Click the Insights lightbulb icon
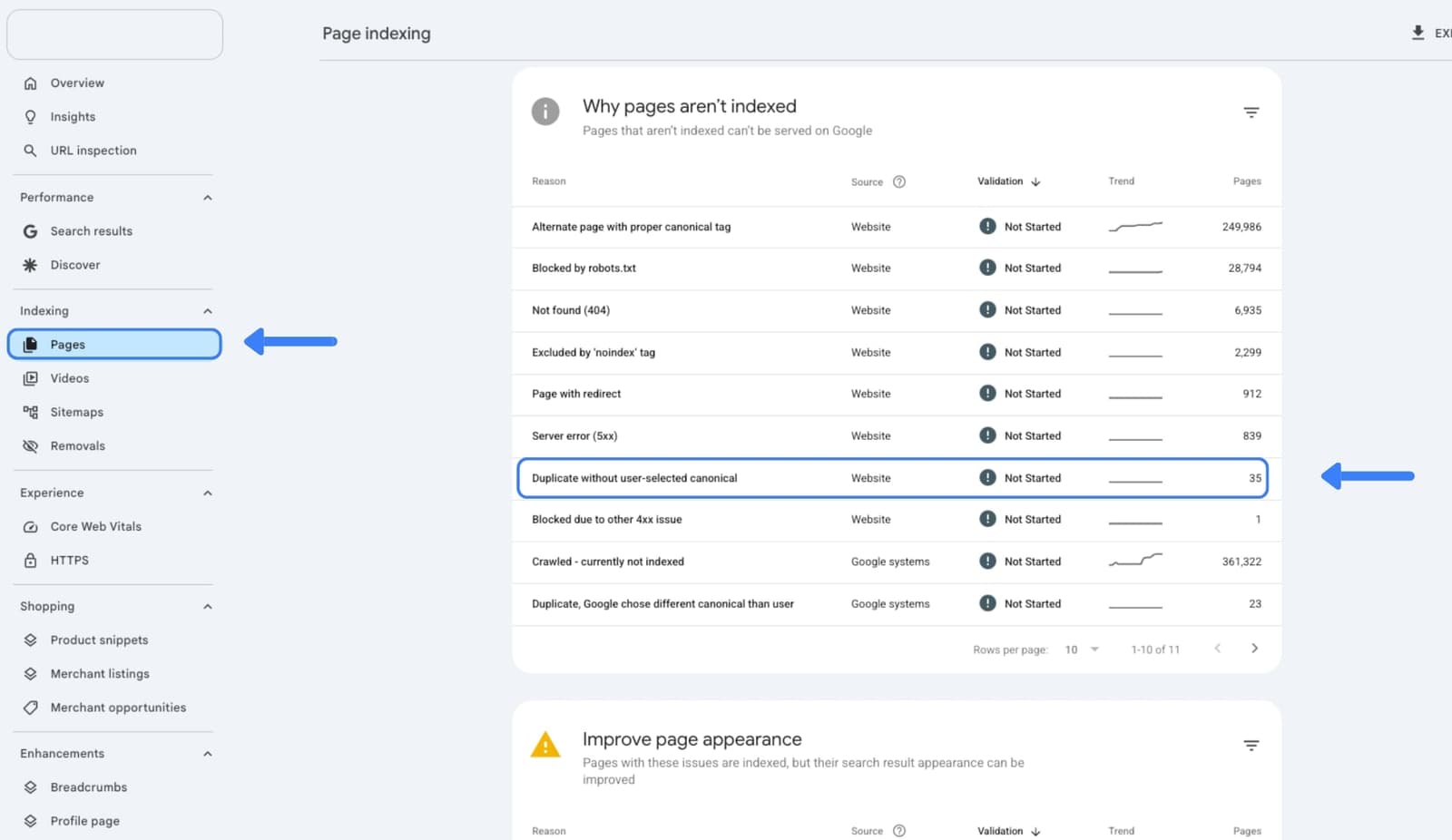Image resolution: width=1452 pixels, height=840 pixels. (30, 117)
